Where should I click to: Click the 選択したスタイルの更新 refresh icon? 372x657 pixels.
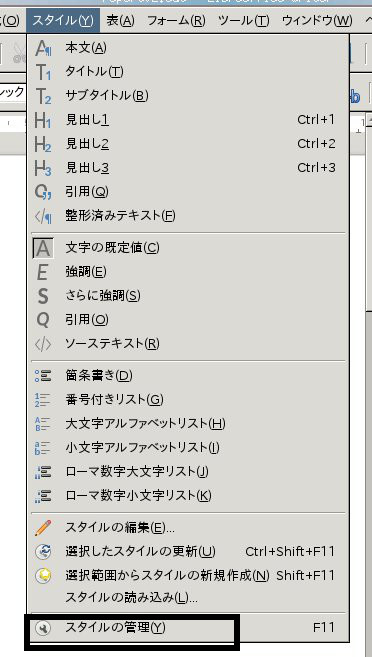point(43,552)
